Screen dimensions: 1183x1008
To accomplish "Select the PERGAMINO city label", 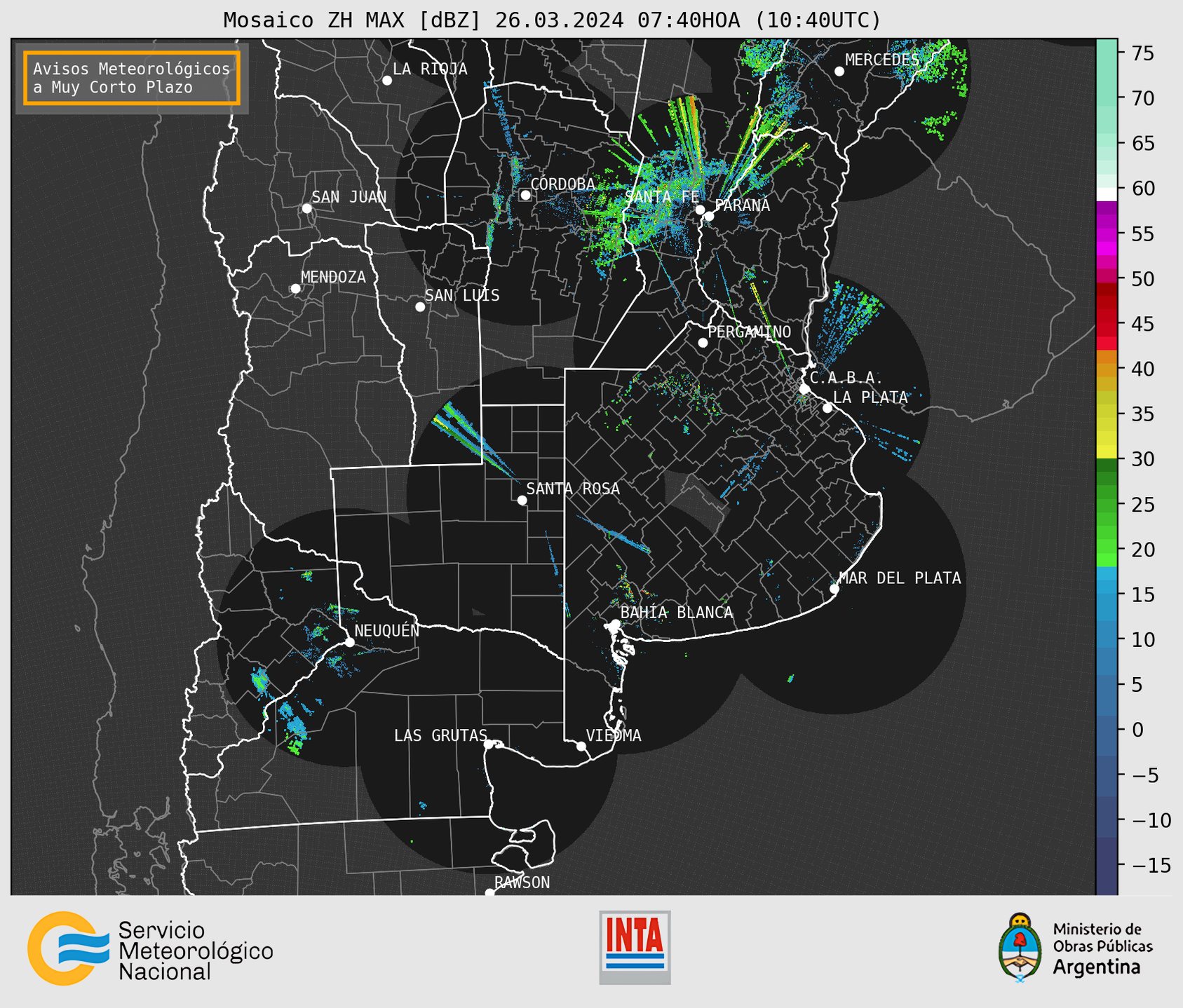I will click(749, 332).
